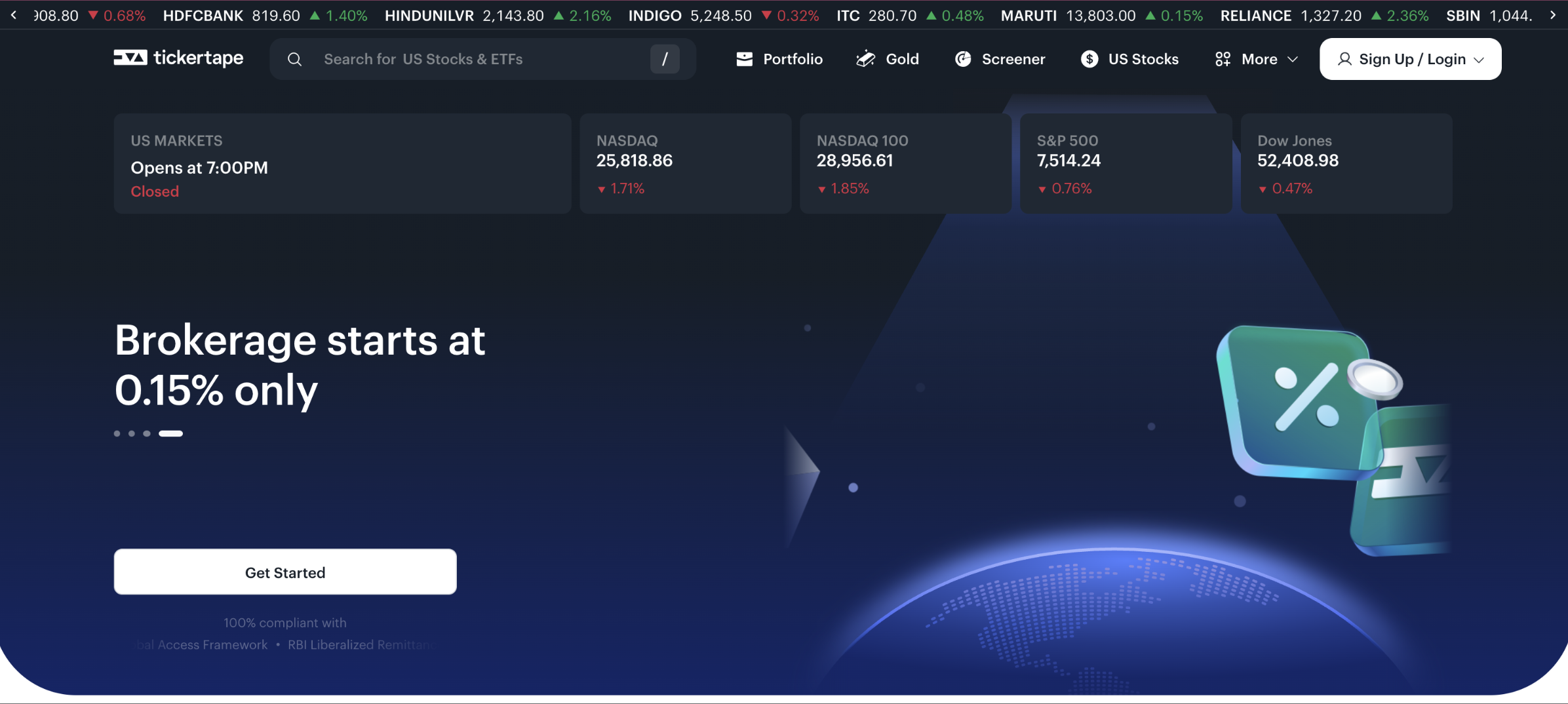Click the user profile icon
The image size is (1568, 704).
pos(1344,59)
